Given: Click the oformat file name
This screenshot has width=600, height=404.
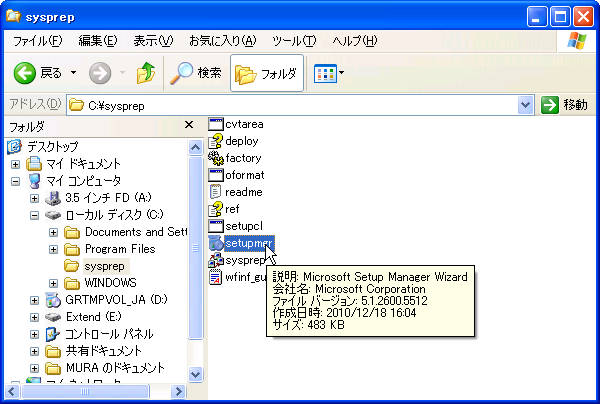Looking at the screenshot, I should click(245, 175).
